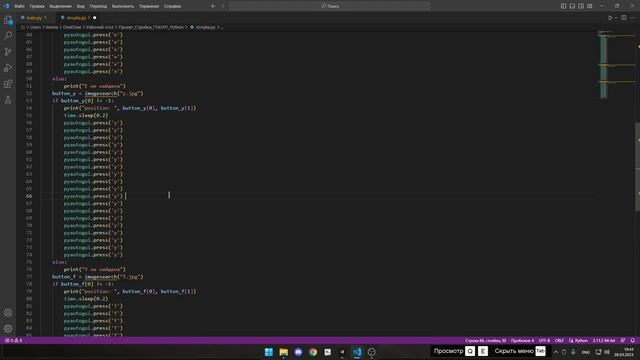Screen dimensions: 640x360
Task: Click the ENG input language indicator
Action: point(586,352)
